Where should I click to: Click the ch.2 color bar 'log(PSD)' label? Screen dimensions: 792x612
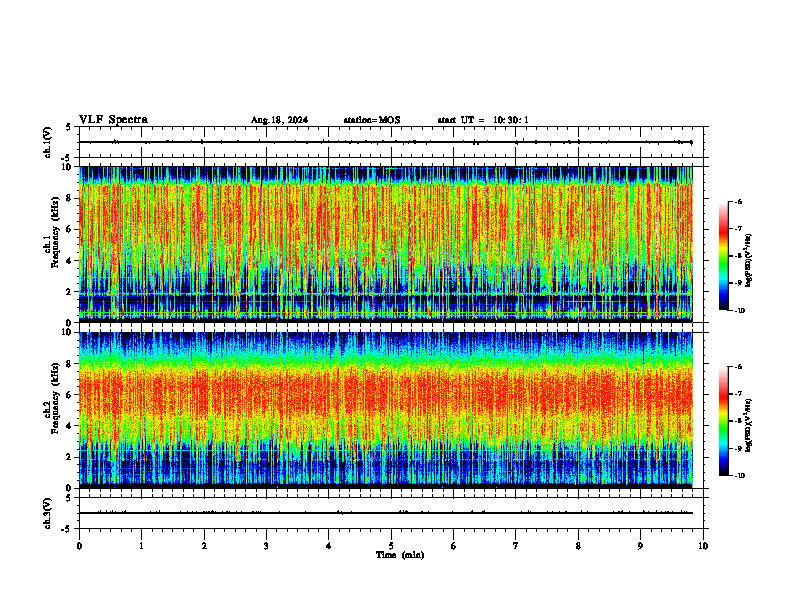click(x=749, y=426)
